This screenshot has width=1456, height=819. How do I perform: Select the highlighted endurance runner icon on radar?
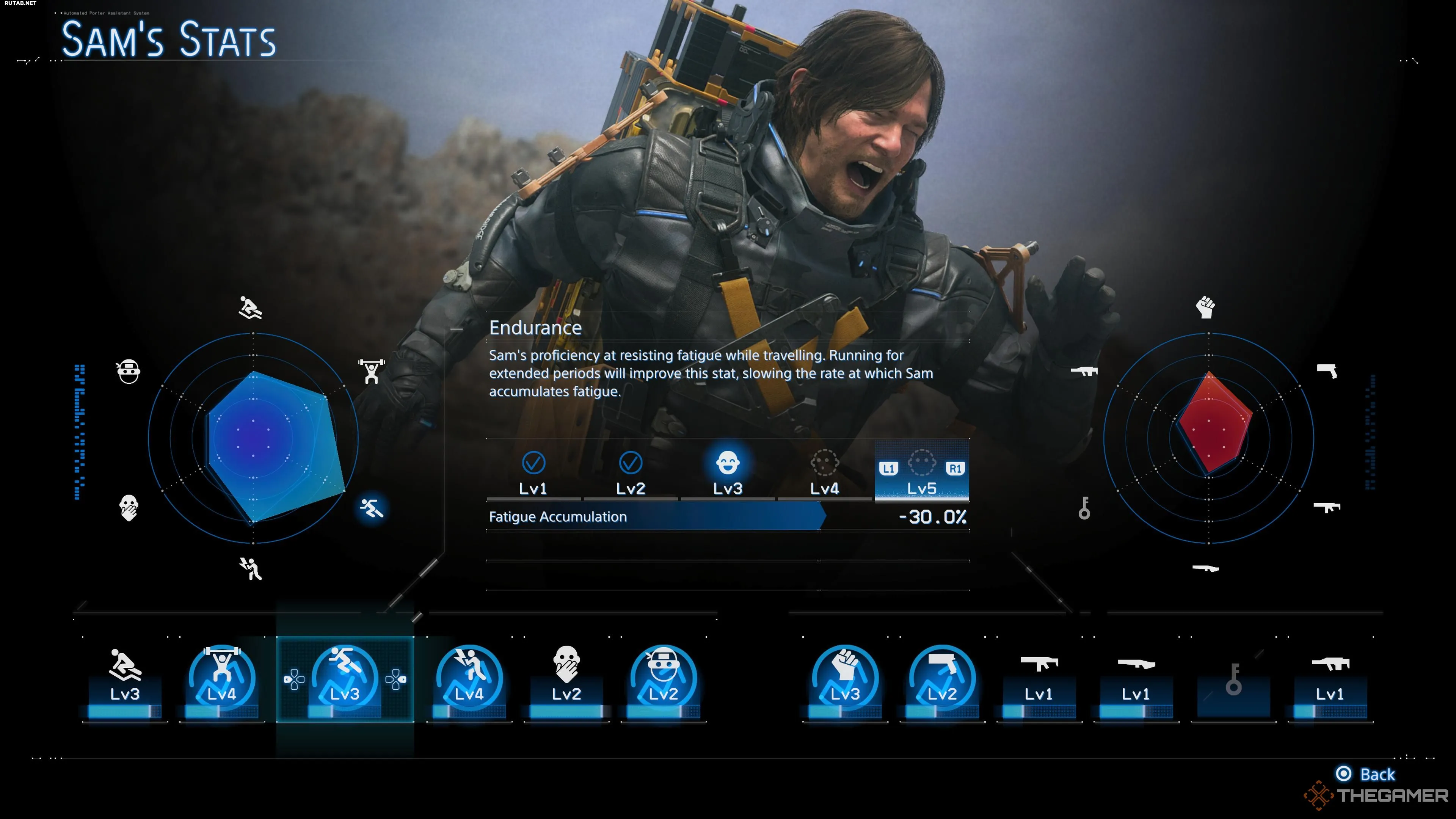371,508
